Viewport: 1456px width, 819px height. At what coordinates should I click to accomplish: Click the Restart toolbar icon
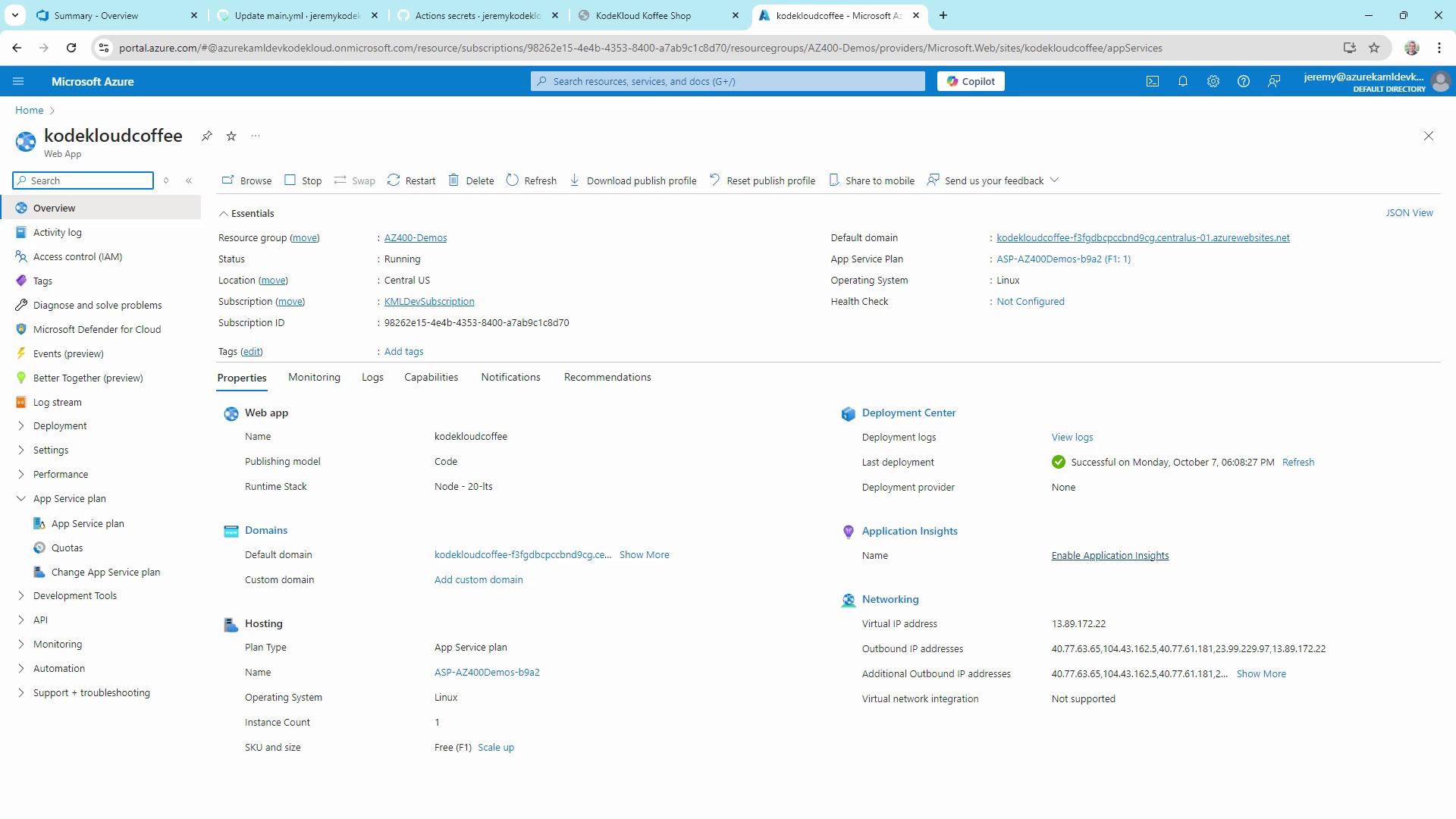[394, 180]
